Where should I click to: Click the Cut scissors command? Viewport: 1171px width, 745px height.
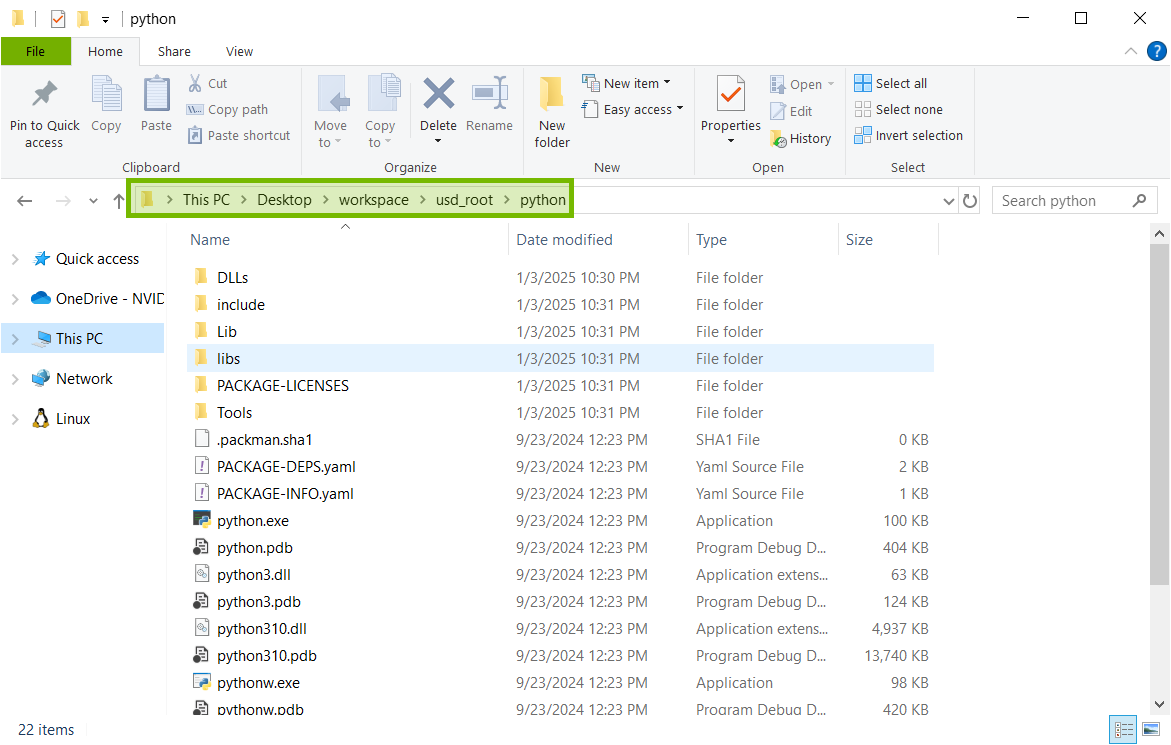point(208,84)
